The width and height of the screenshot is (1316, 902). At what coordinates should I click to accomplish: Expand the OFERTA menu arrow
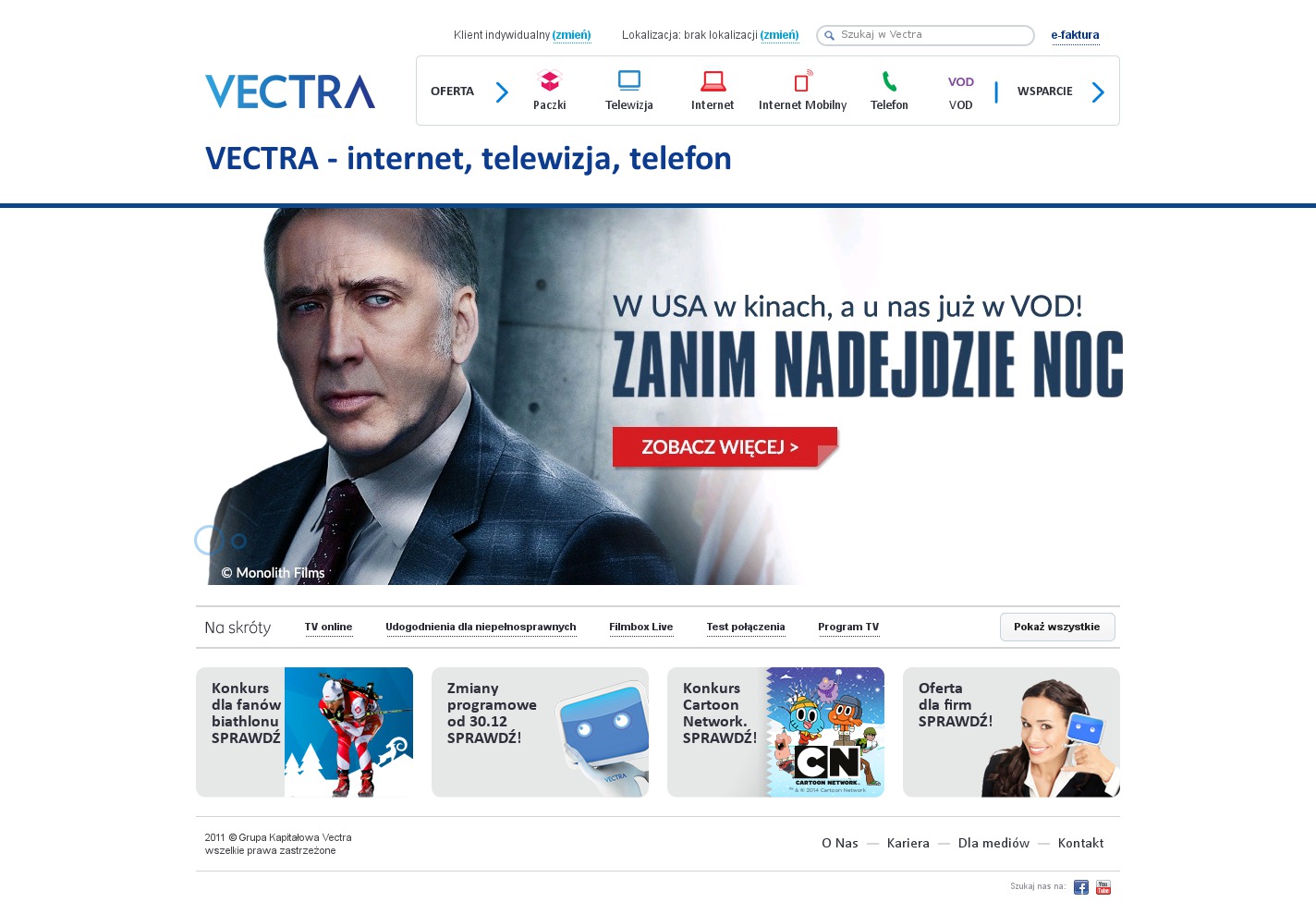(502, 92)
